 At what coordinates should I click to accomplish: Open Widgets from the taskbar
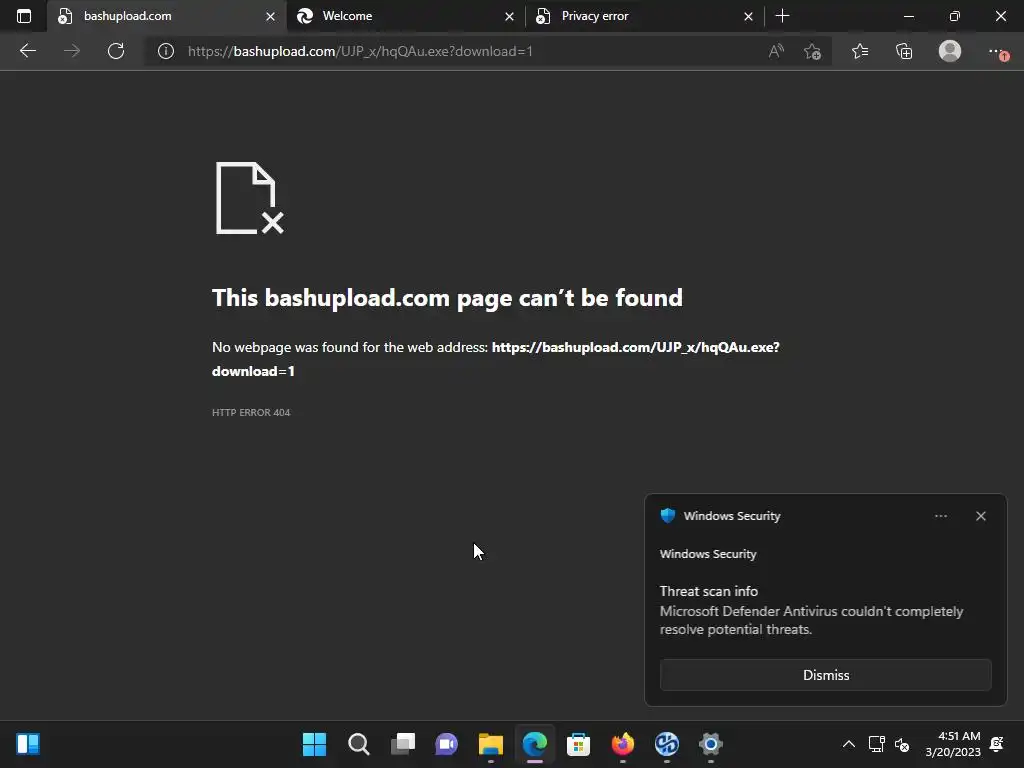[28, 744]
